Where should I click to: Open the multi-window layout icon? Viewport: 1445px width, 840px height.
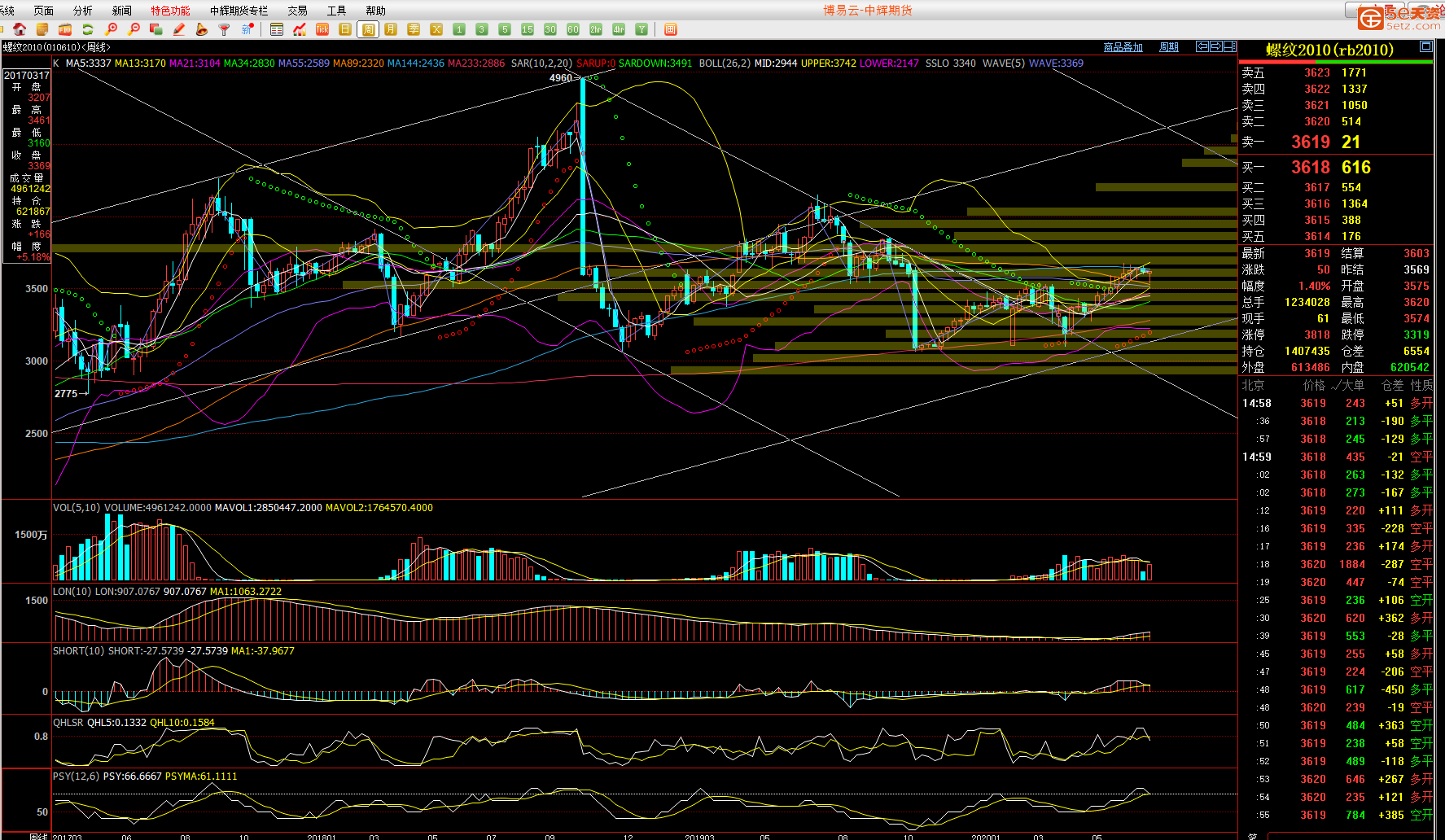tap(156, 29)
